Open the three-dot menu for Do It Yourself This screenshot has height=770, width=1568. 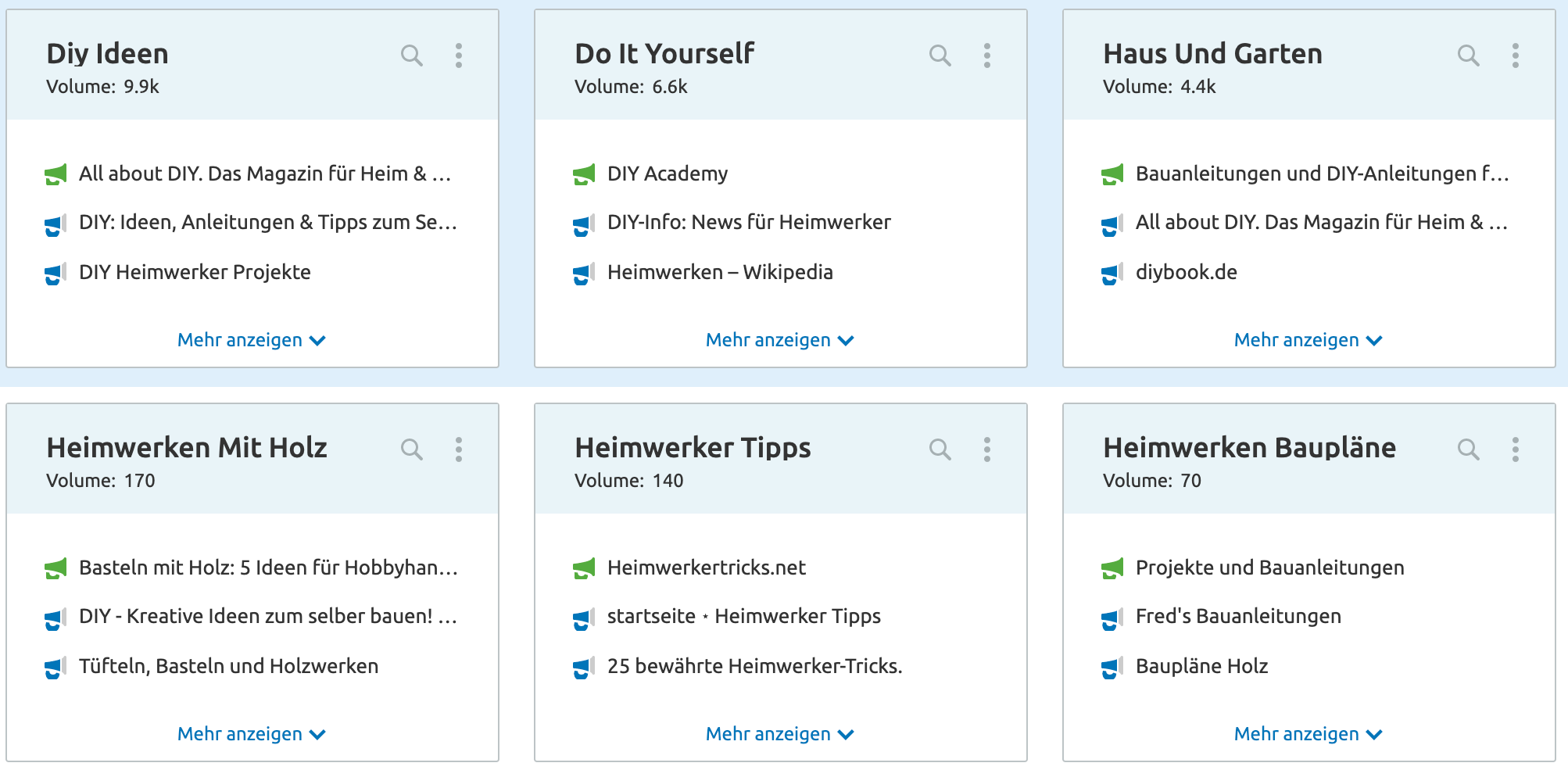tap(986, 56)
